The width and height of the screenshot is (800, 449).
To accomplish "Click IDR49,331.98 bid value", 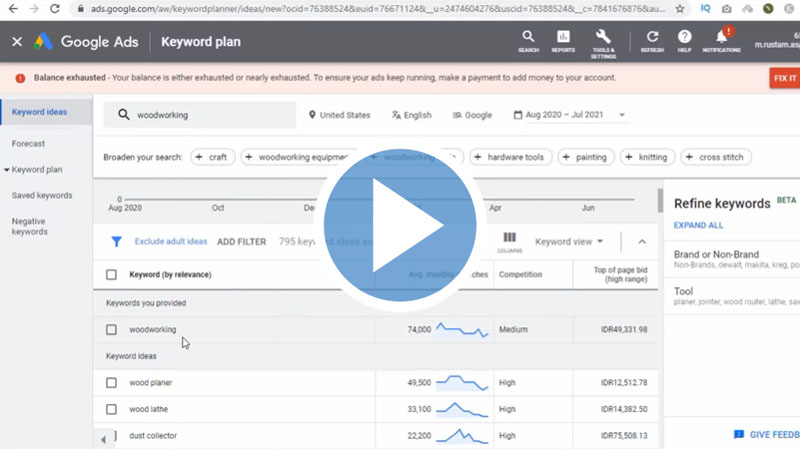I will (x=623, y=330).
